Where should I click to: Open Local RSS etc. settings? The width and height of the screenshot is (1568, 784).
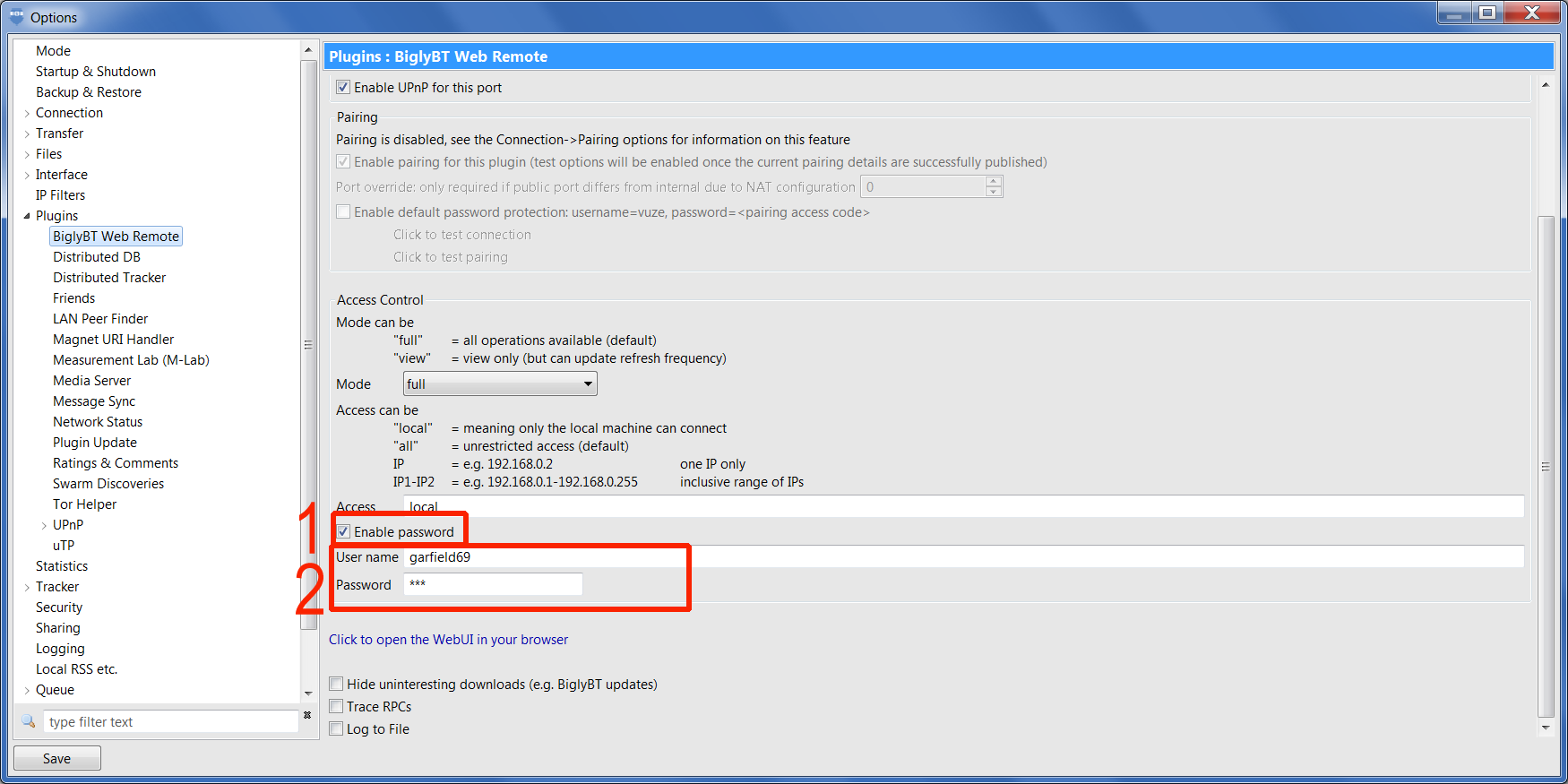coord(76,669)
